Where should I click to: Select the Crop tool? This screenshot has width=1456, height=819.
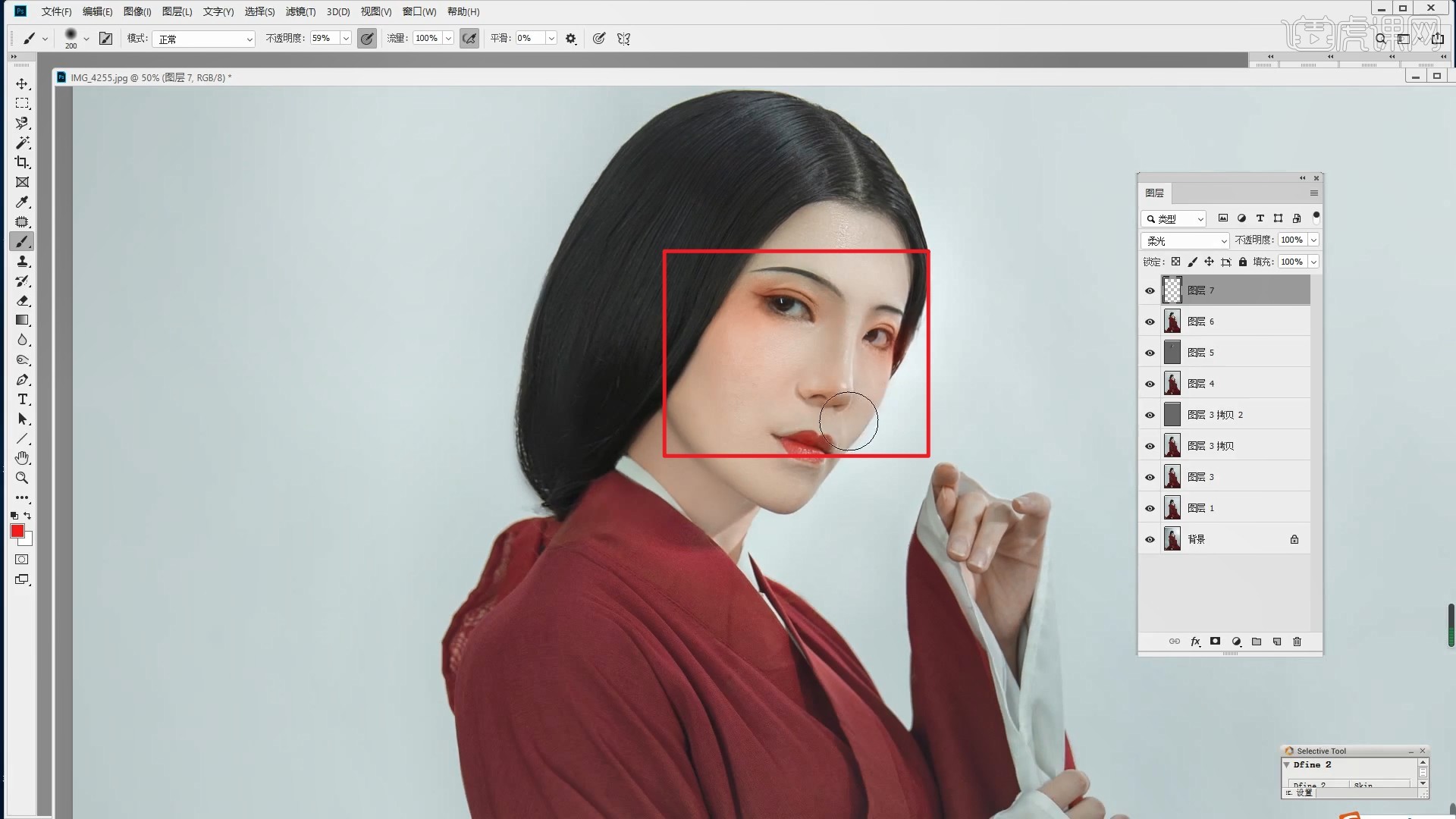tap(22, 162)
